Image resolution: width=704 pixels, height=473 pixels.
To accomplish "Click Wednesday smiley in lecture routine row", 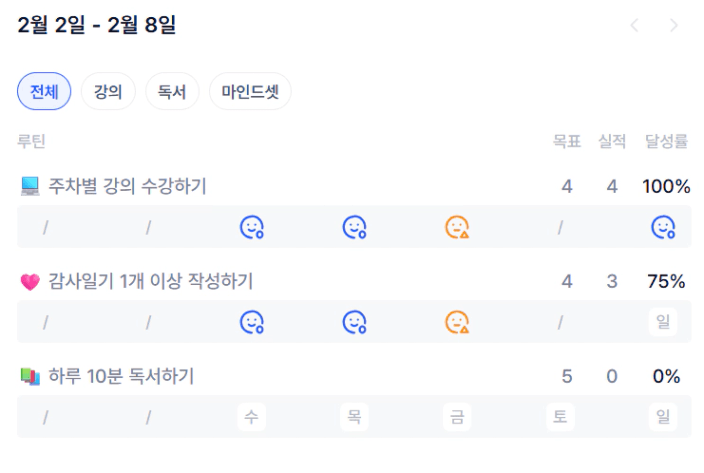I will tap(251, 228).
